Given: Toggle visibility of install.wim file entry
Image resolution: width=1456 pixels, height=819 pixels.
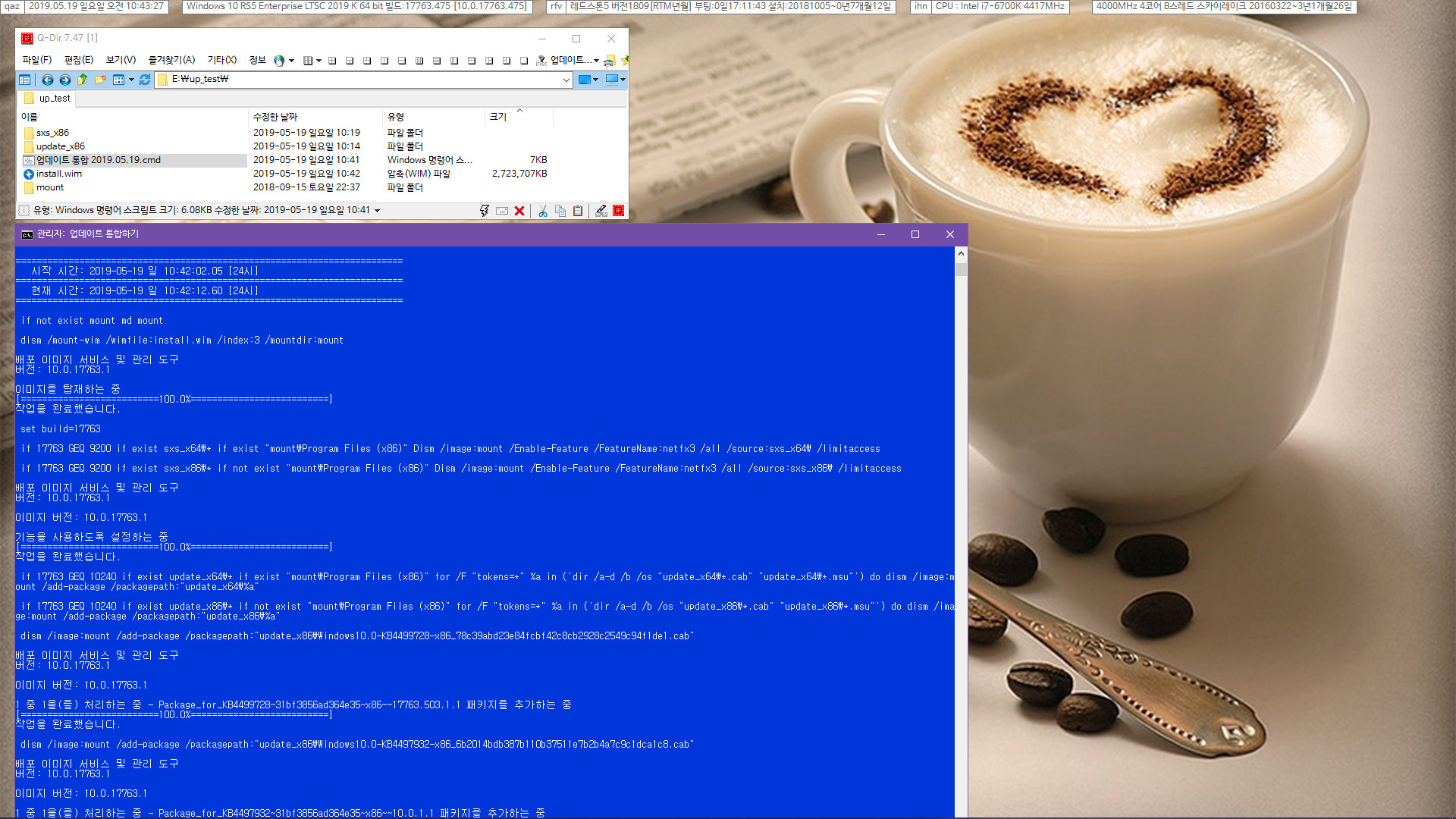Looking at the screenshot, I should (56, 173).
